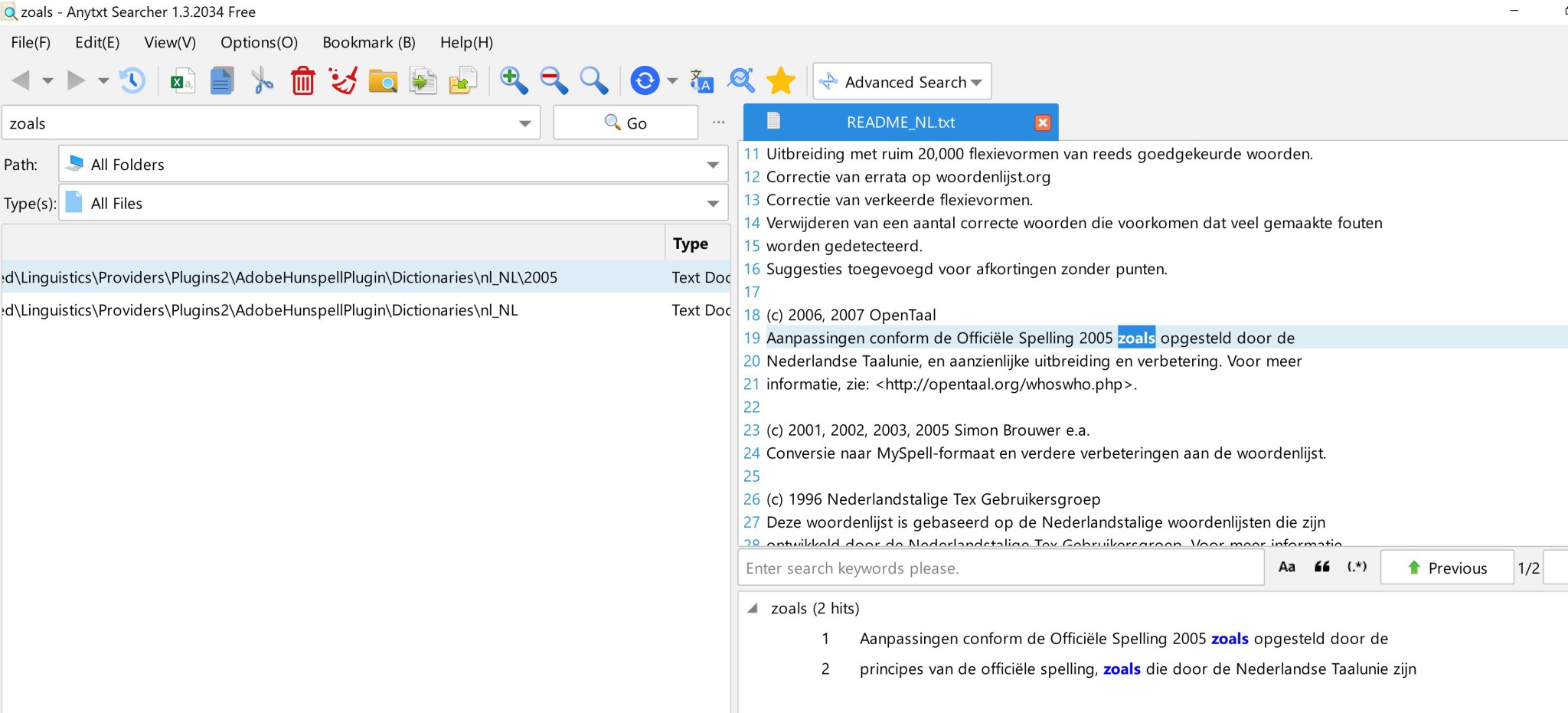Click the translate icon
The height and width of the screenshot is (713, 1568).
point(701,80)
